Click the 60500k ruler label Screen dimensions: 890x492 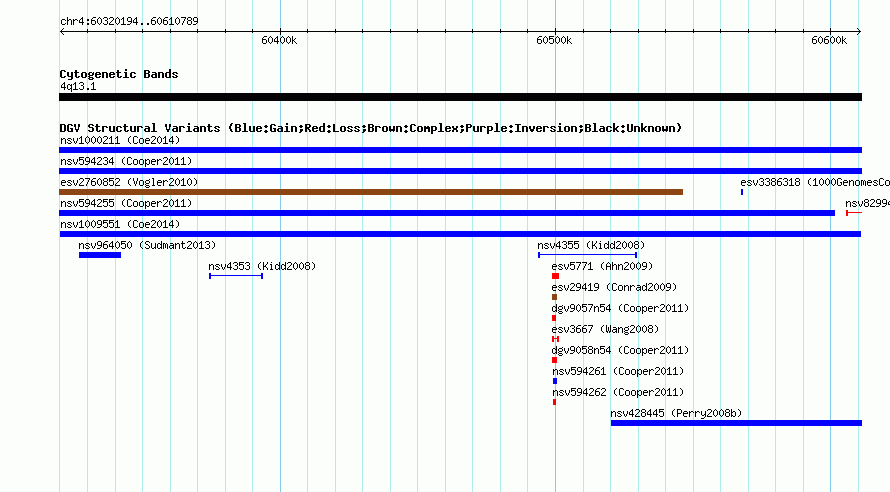pos(554,40)
